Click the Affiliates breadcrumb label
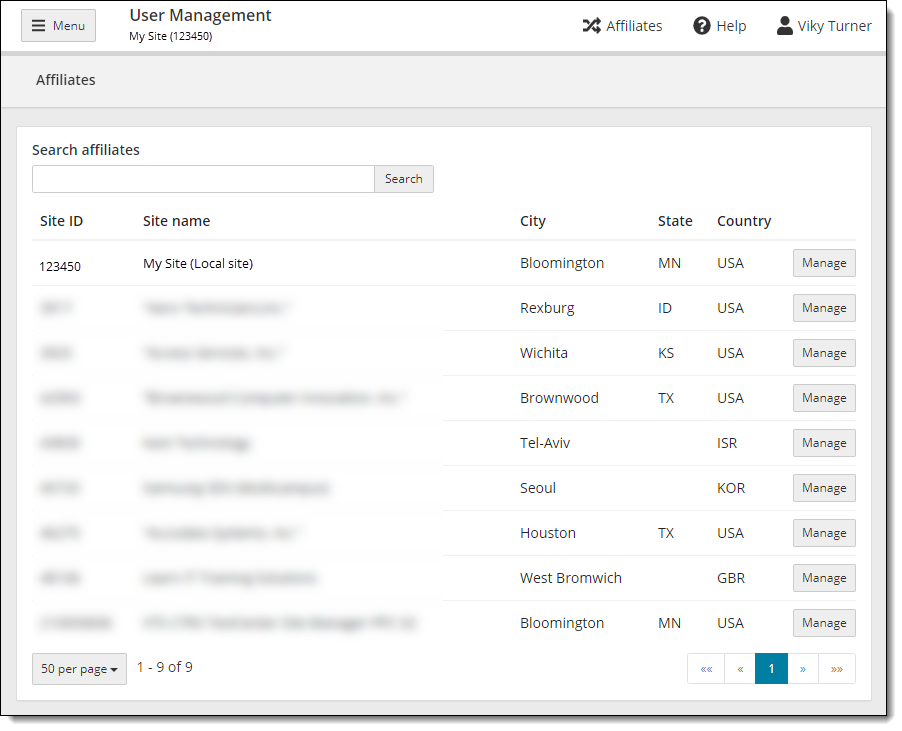 (65, 80)
